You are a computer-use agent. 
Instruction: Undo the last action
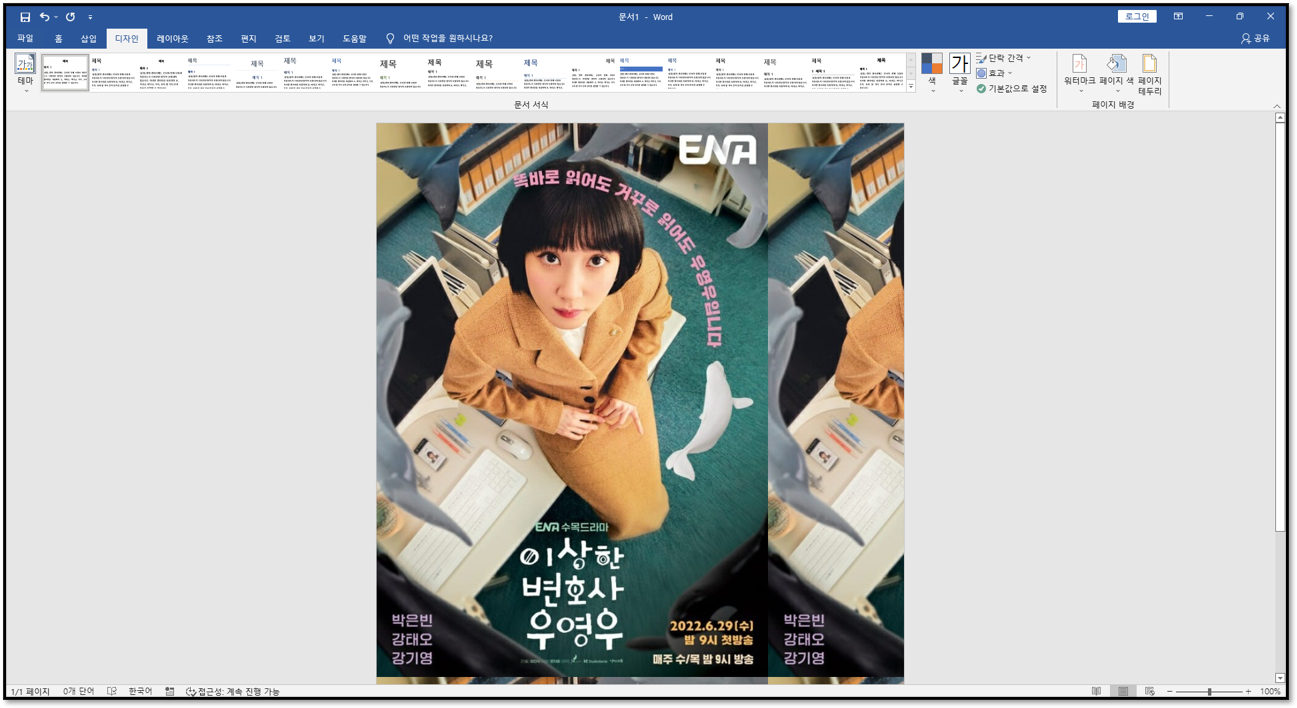[x=44, y=17]
